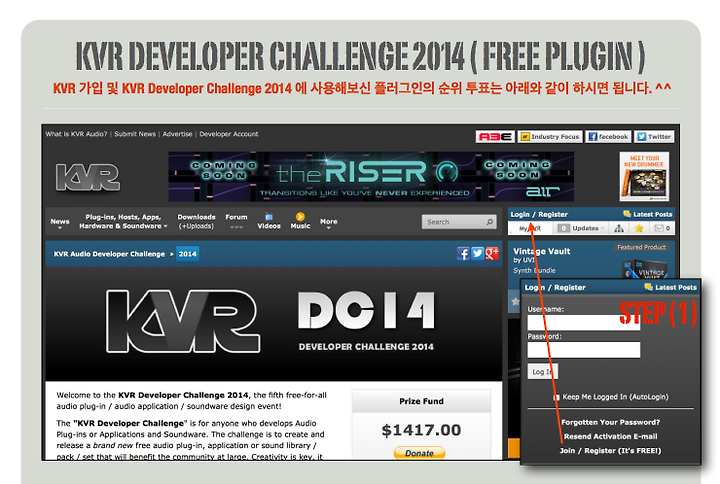Select the 2014 breadcrumb tab
The height and width of the screenshot is (484, 720).
[187, 254]
